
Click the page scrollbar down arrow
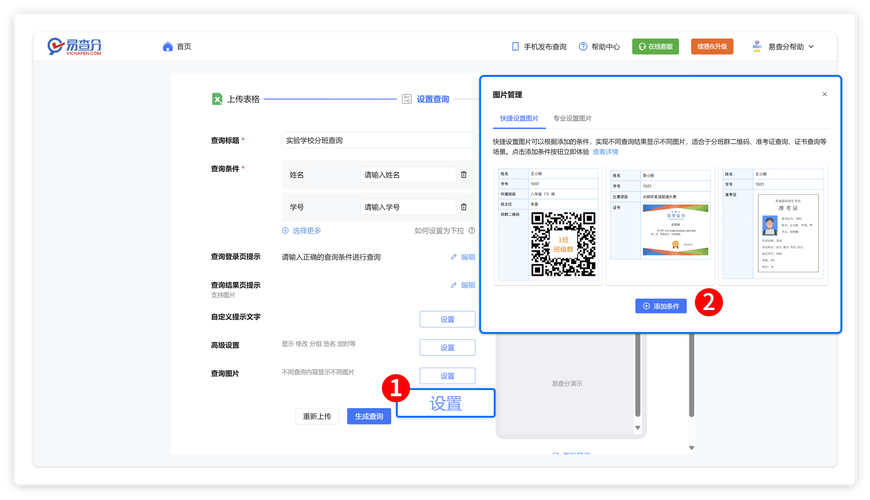tap(691, 448)
